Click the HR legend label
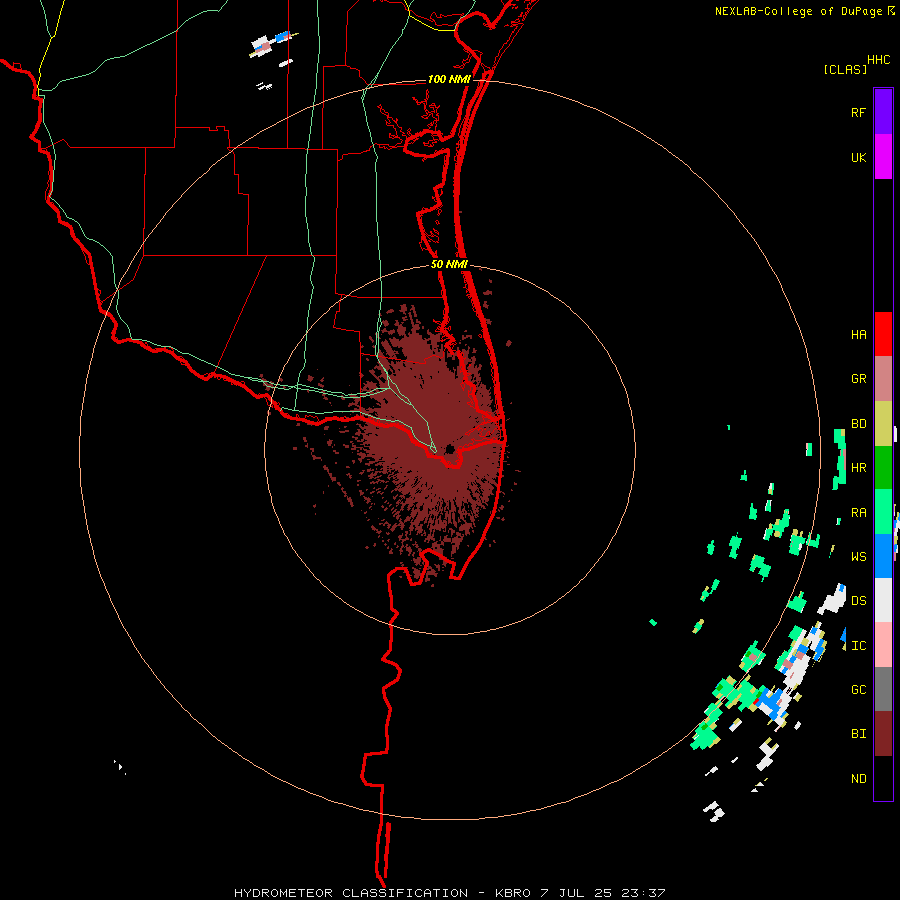 click(x=858, y=468)
